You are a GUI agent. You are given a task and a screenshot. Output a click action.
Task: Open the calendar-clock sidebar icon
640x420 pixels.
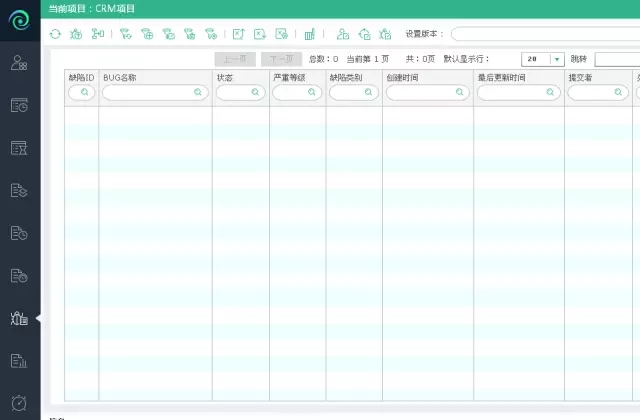19,105
